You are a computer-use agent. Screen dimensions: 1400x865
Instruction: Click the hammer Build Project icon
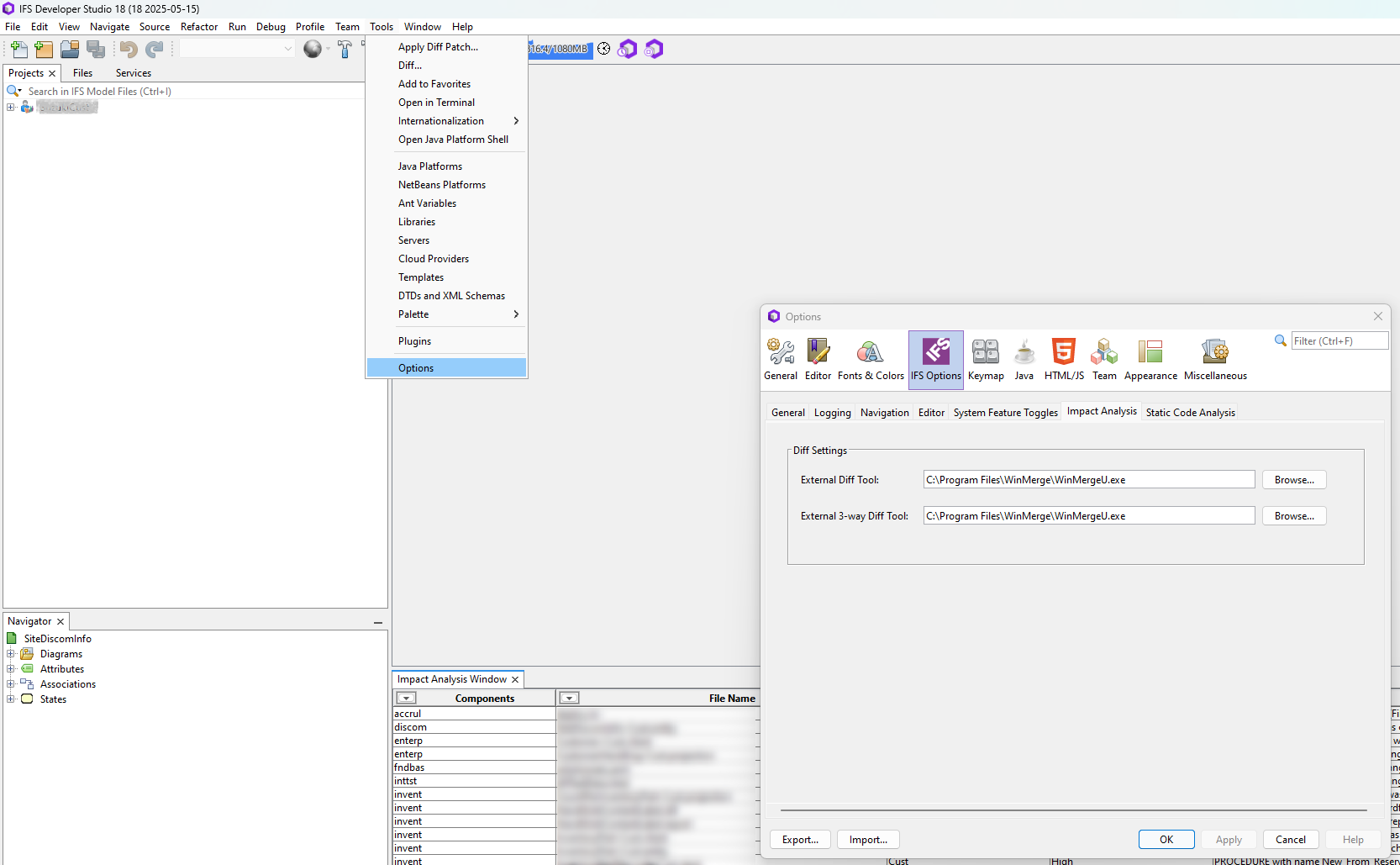[x=345, y=50]
